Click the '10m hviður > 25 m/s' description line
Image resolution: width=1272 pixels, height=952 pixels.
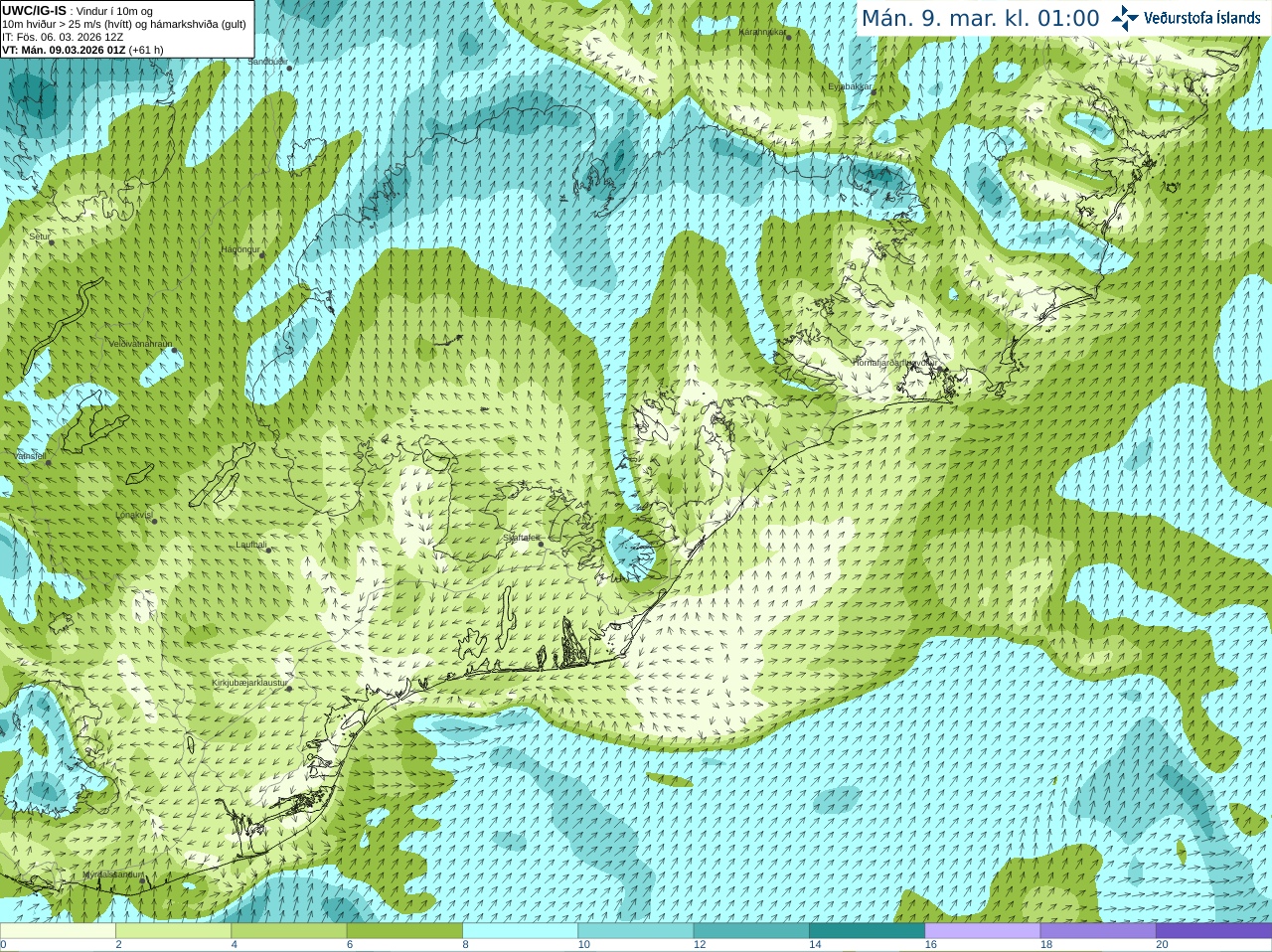tap(124, 24)
